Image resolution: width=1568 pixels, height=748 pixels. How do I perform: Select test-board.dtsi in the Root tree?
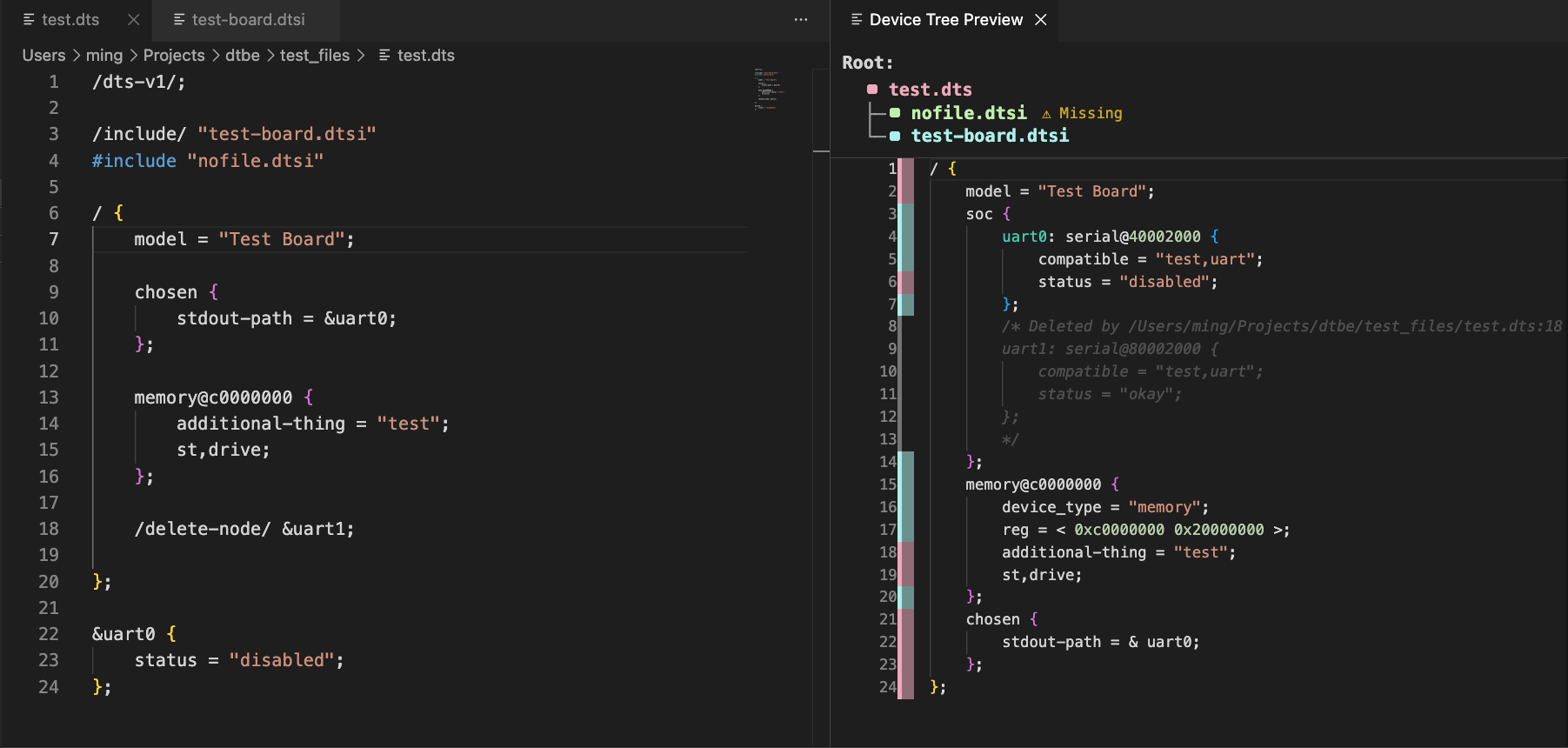[990, 136]
